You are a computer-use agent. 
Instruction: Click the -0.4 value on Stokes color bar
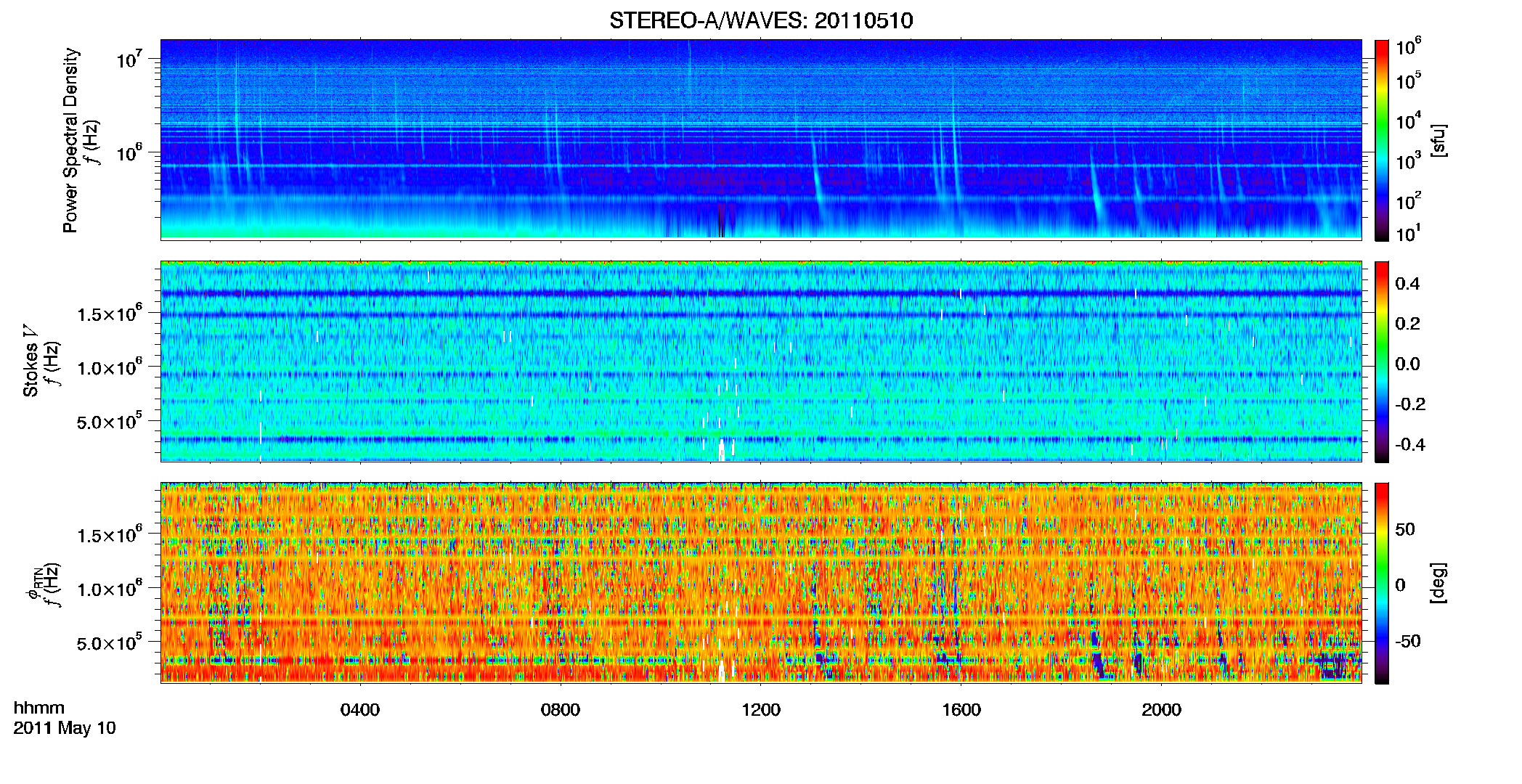pyautogui.click(x=1411, y=445)
